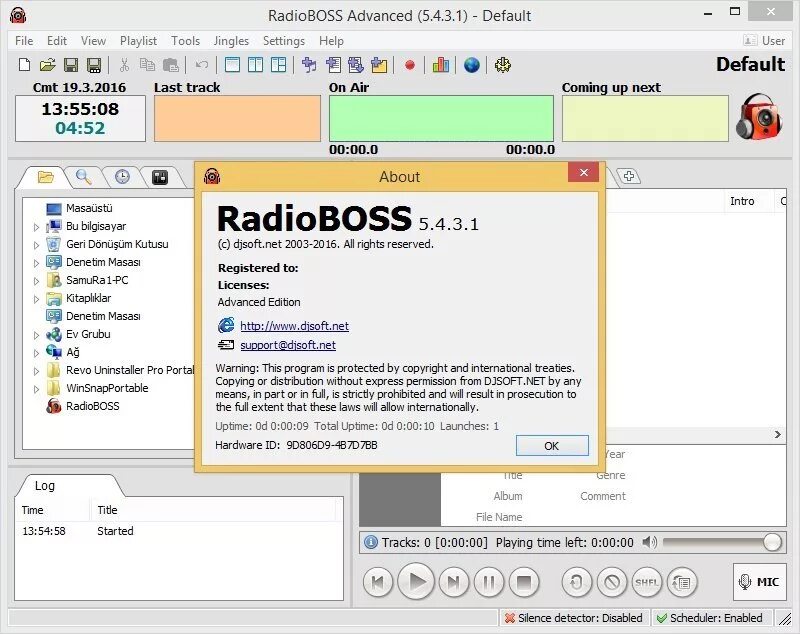The width and height of the screenshot is (800, 634).
Task: Click the add playlist icon
Action: tap(333, 65)
